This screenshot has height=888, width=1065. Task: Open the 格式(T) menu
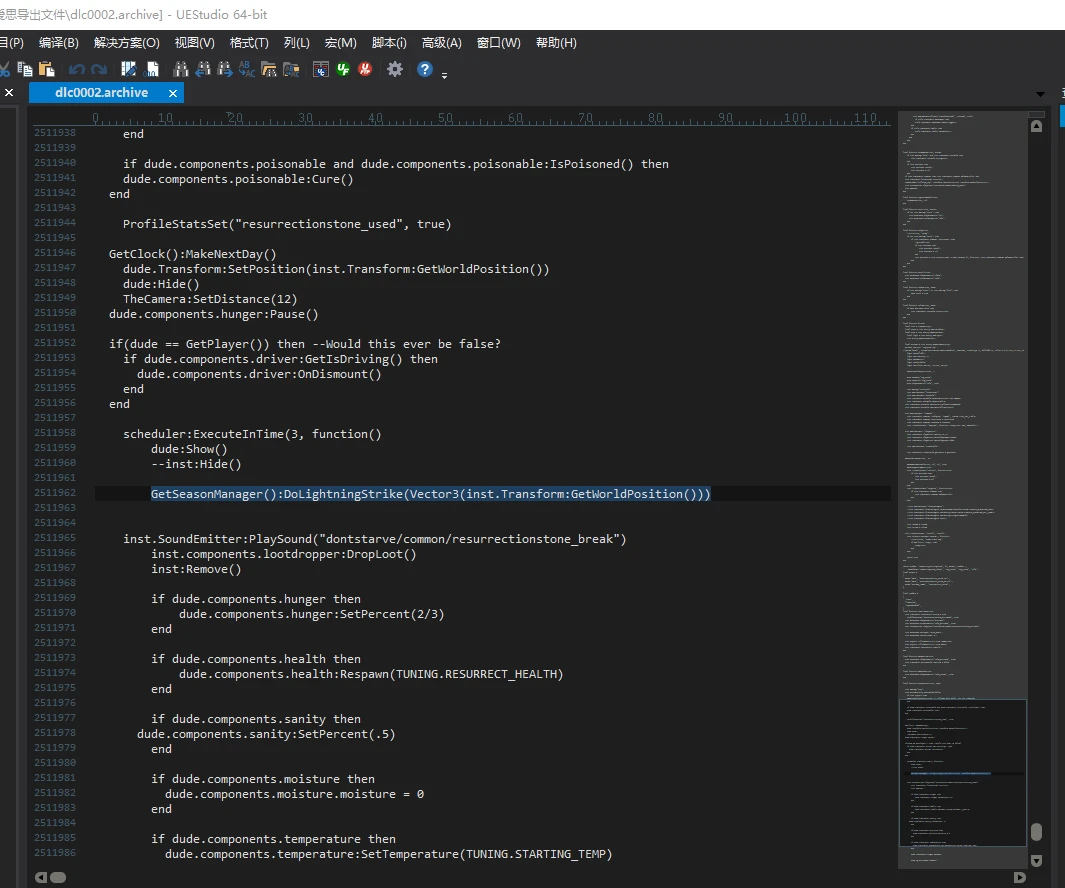pyautogui.click(x=249, y=43)
